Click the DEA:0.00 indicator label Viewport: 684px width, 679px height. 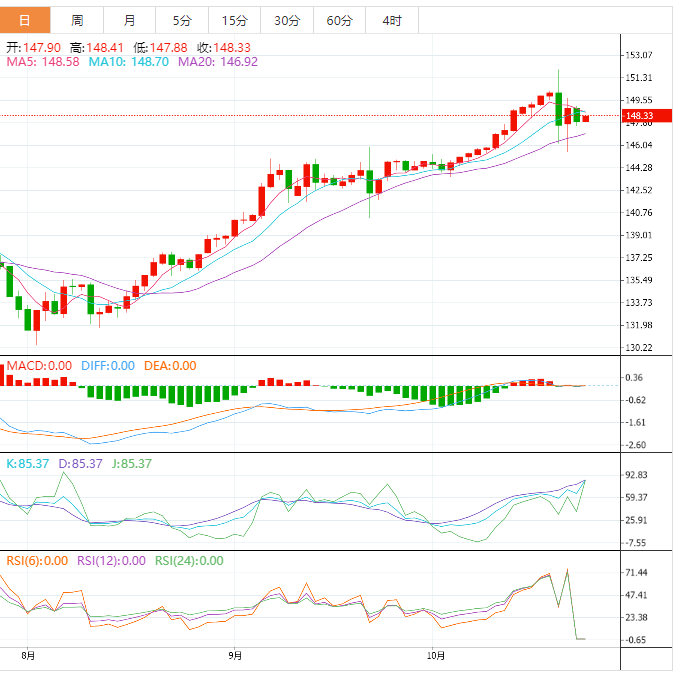(x=170, y=365)
